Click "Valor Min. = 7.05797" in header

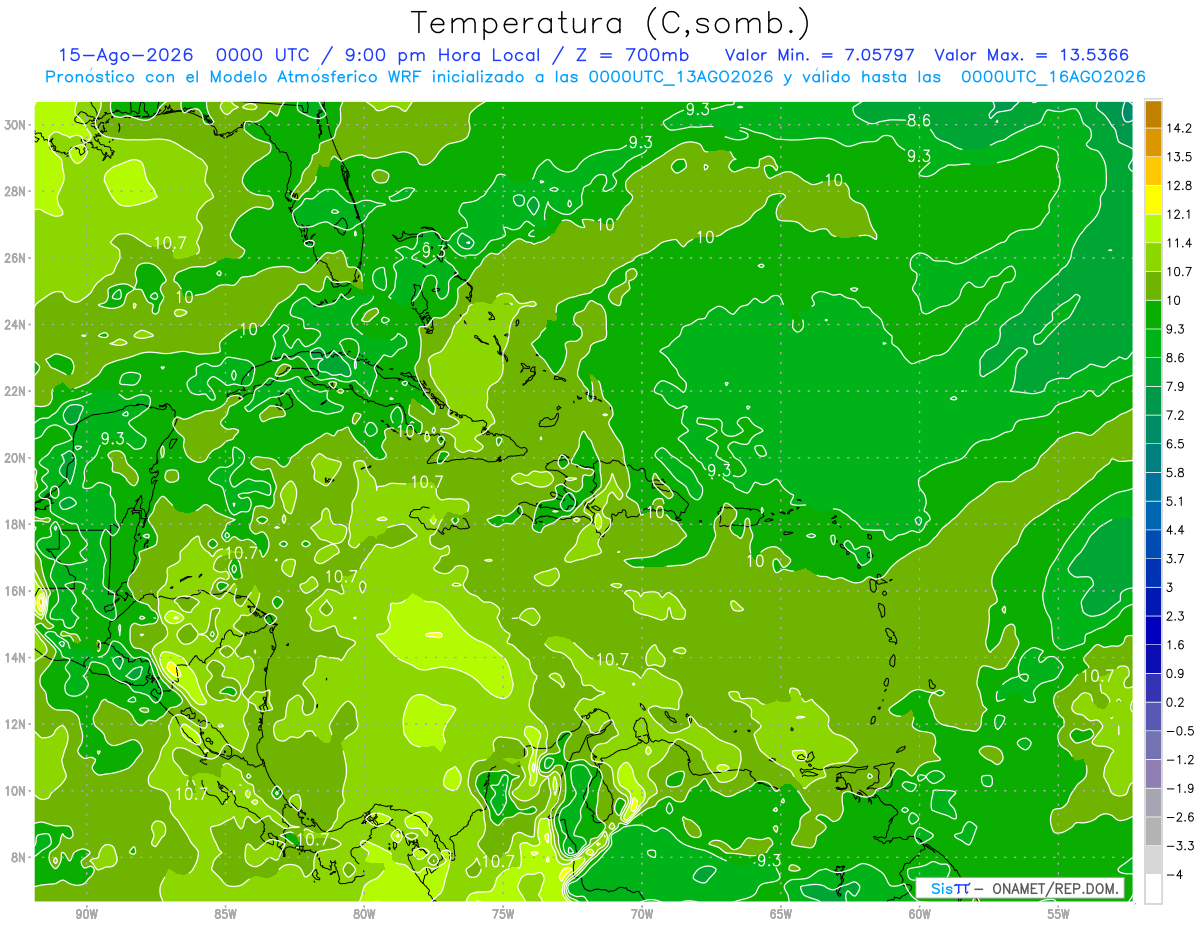click(822, 56)
